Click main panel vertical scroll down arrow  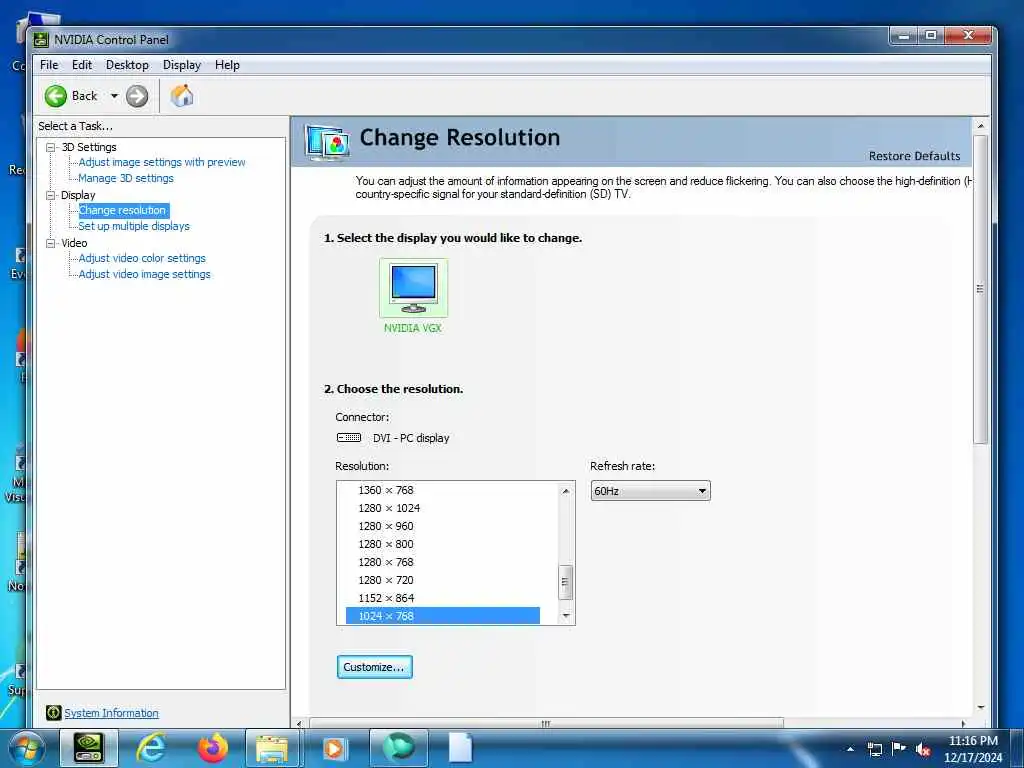coord(980,708)
